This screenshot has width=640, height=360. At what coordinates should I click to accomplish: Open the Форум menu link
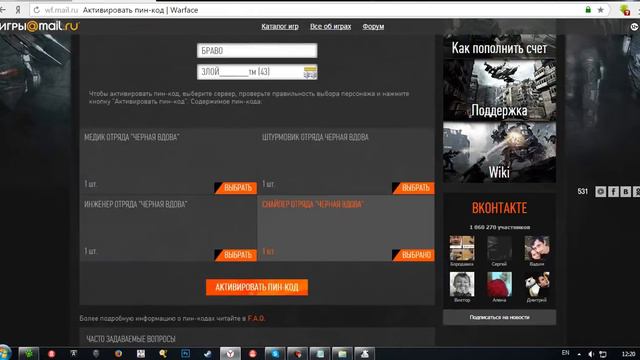tap(373, 27)
